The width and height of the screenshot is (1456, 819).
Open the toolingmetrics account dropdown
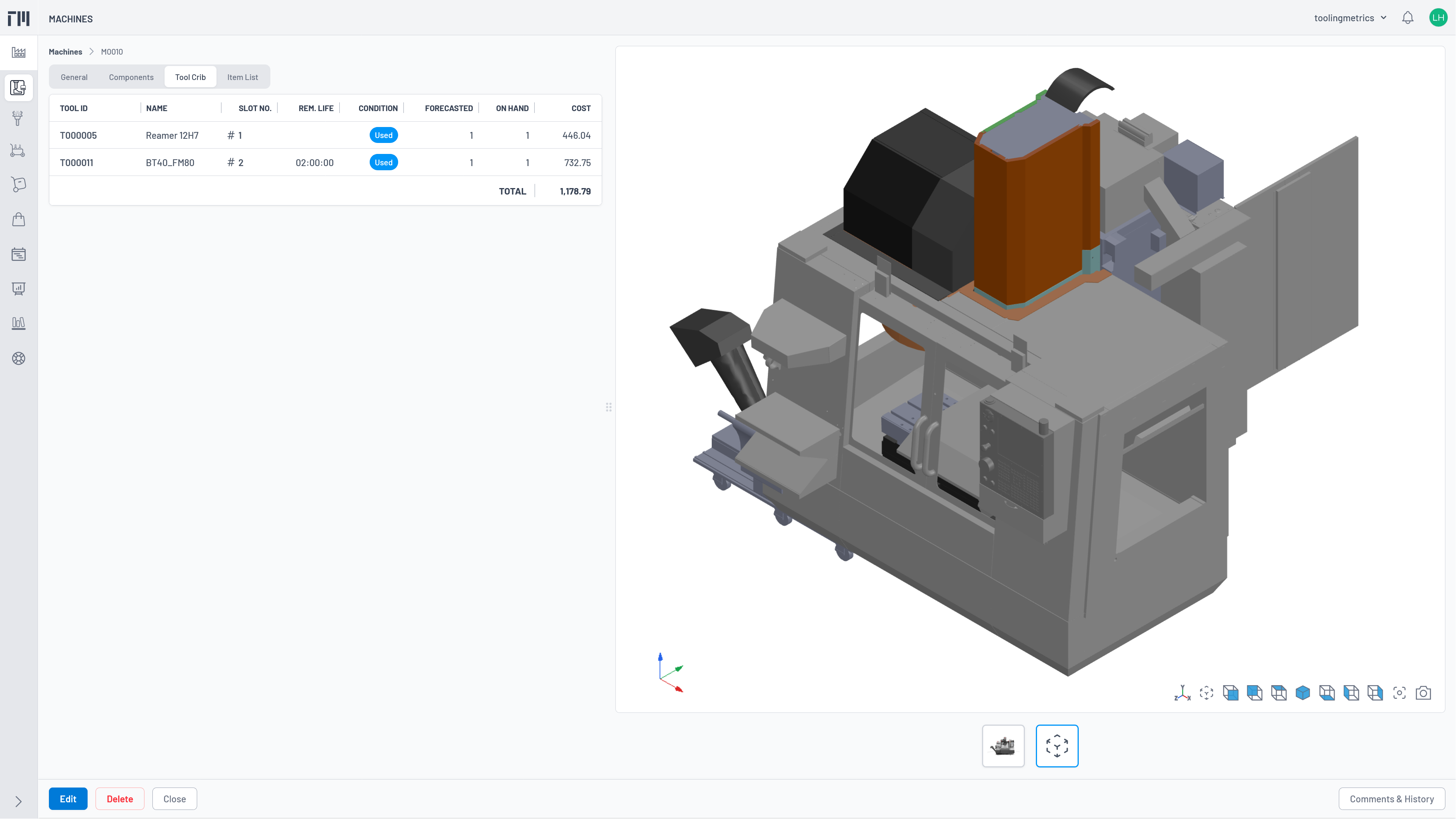point(1350,18)
